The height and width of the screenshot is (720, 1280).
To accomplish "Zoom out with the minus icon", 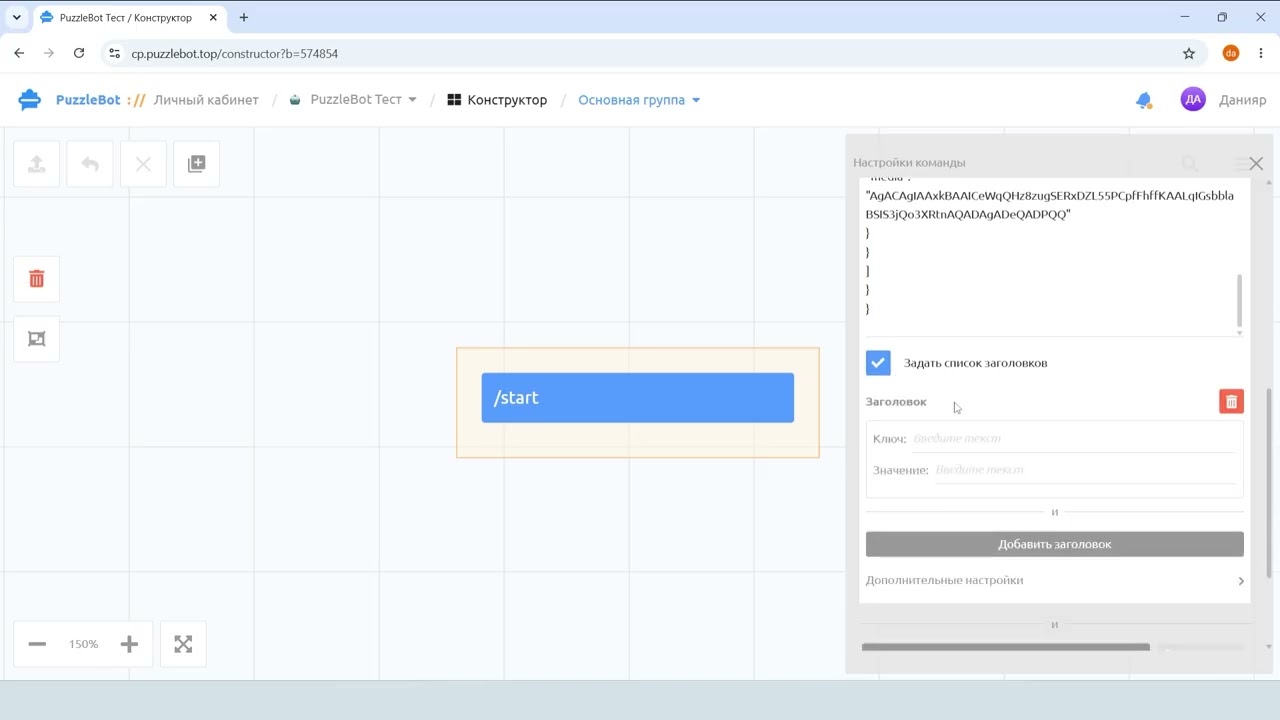I will click(37, 644).
